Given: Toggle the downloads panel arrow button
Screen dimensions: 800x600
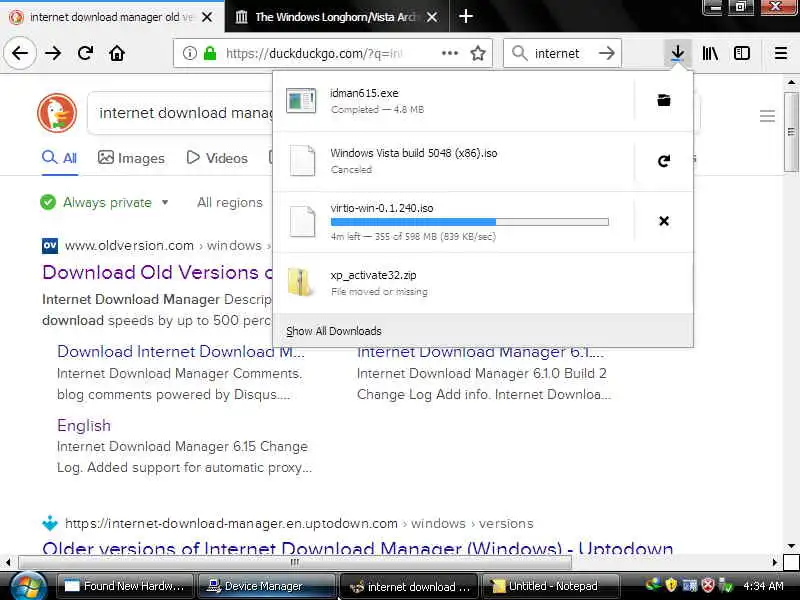Looking at the screenshot, I should [x=678, y=53].
